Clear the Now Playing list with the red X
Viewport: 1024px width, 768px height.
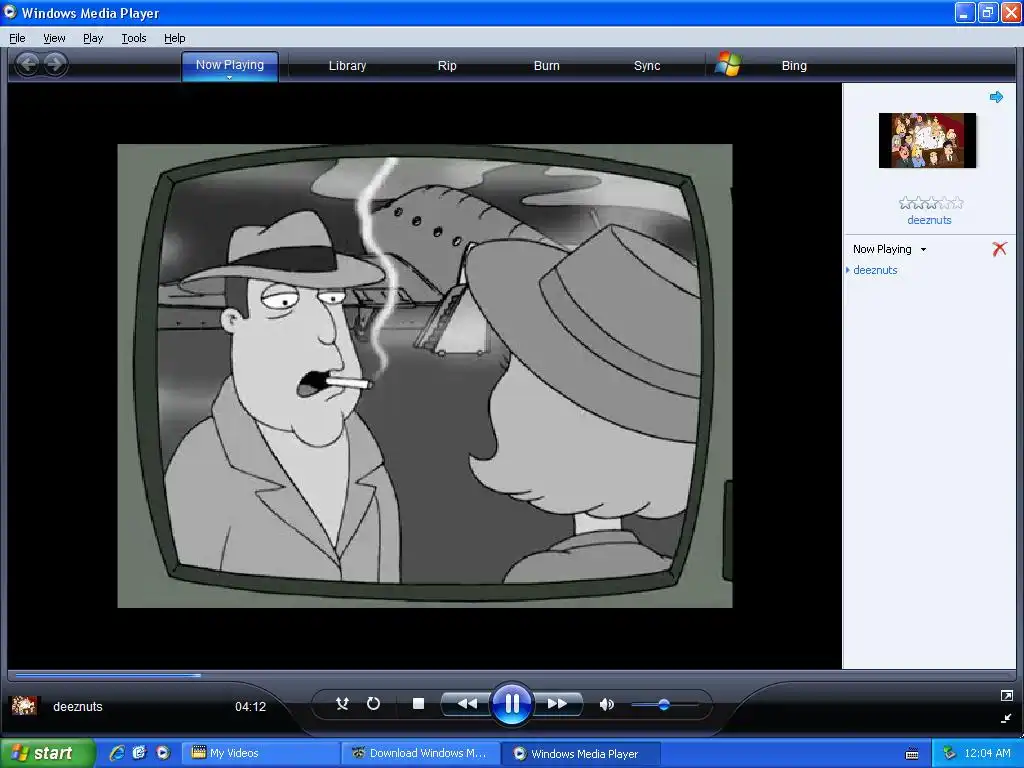(999, 249)
